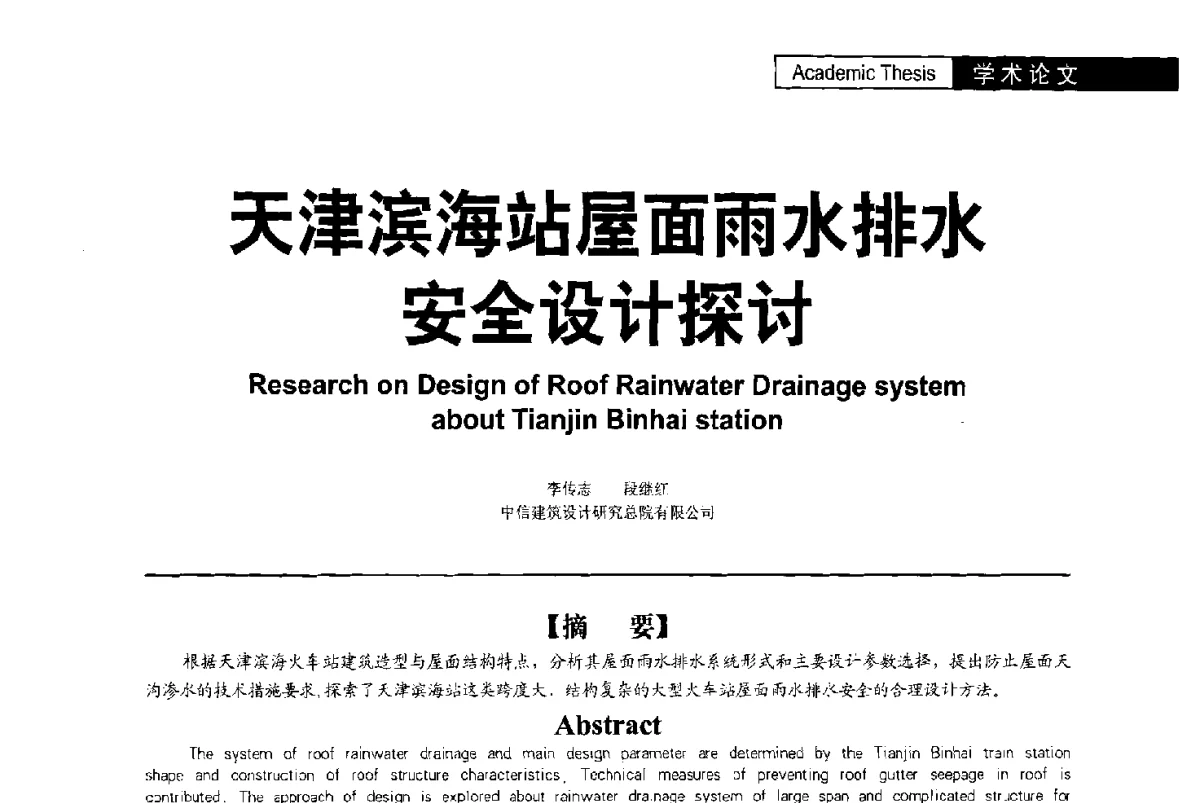Click the subtitle "about Tianjin Binhai station"
Image resolution: width=1200 pixels, height=803 pixels.
[x=606, y=419]
